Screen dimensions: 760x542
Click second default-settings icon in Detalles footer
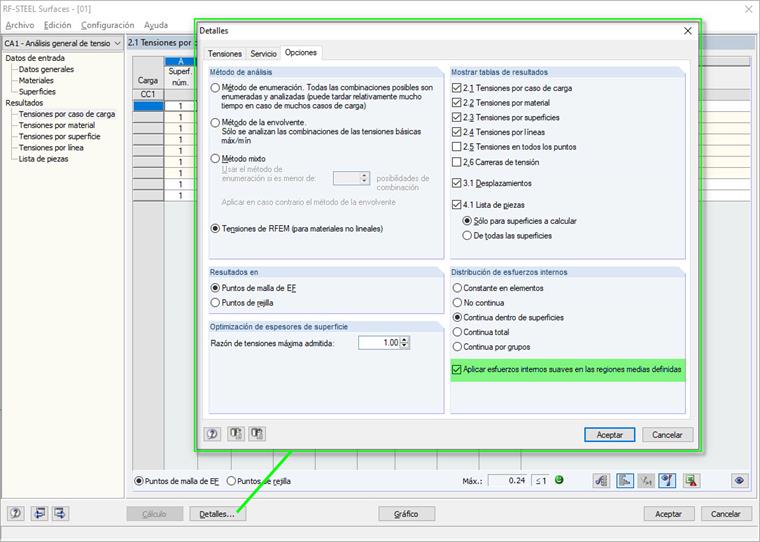pyautogui.click(x=257, y=433)
